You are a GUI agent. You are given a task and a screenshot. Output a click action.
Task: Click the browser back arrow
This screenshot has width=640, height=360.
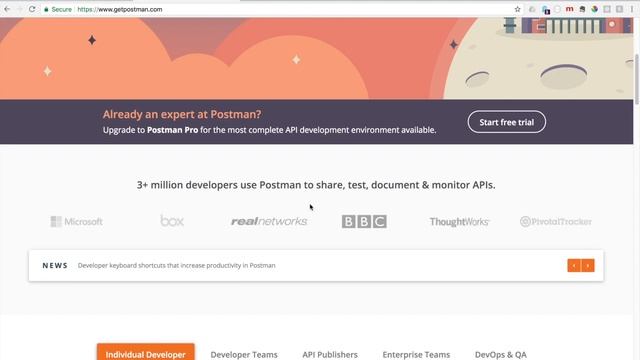(7, 9)
